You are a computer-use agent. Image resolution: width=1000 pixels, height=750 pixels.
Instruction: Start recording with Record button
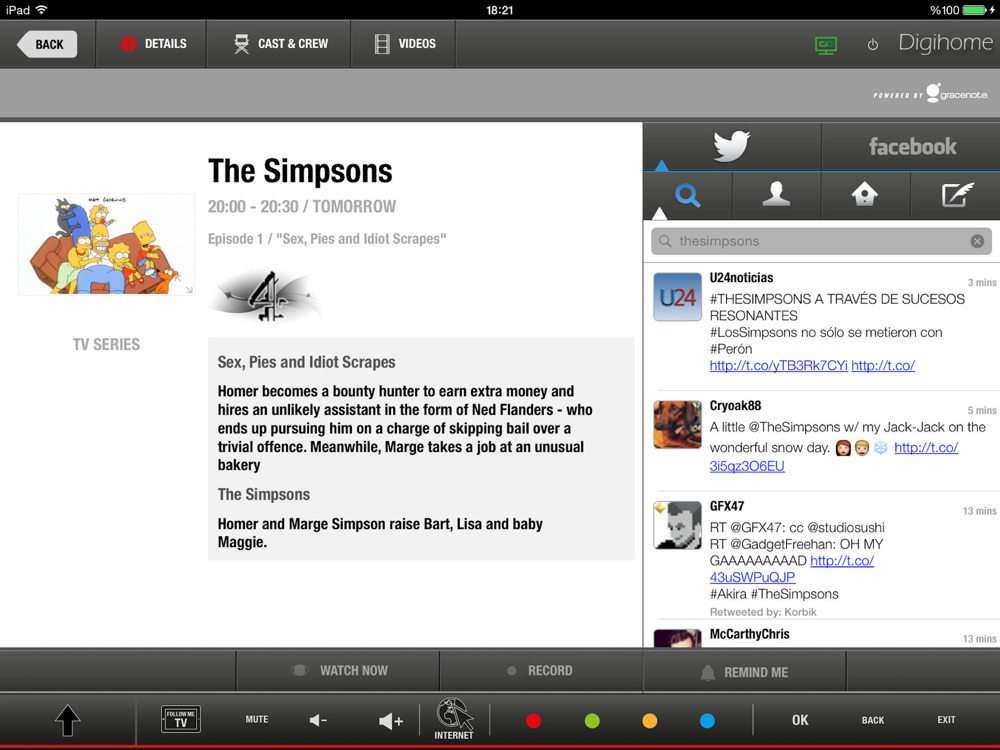click(x=541, y=671)
